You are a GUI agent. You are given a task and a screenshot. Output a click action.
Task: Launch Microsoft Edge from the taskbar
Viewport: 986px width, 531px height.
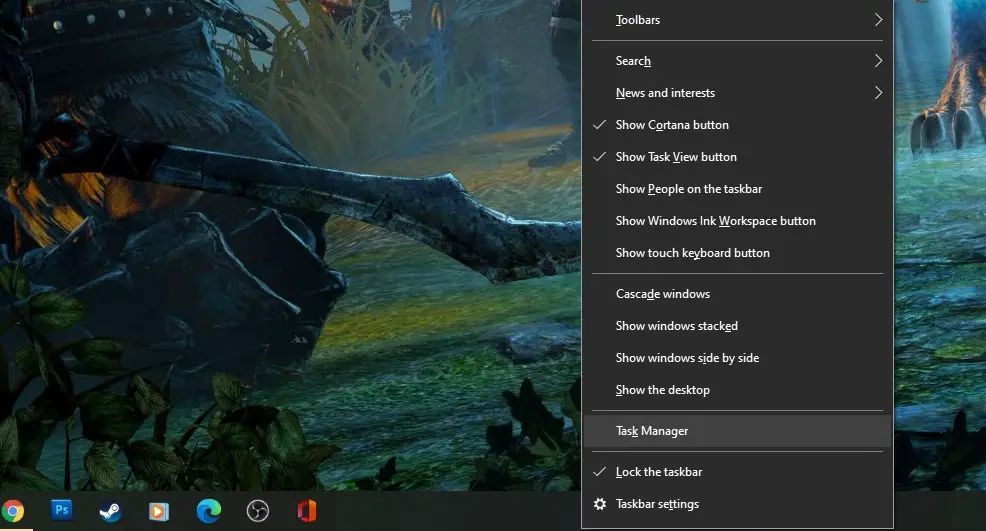coord(208,511)
